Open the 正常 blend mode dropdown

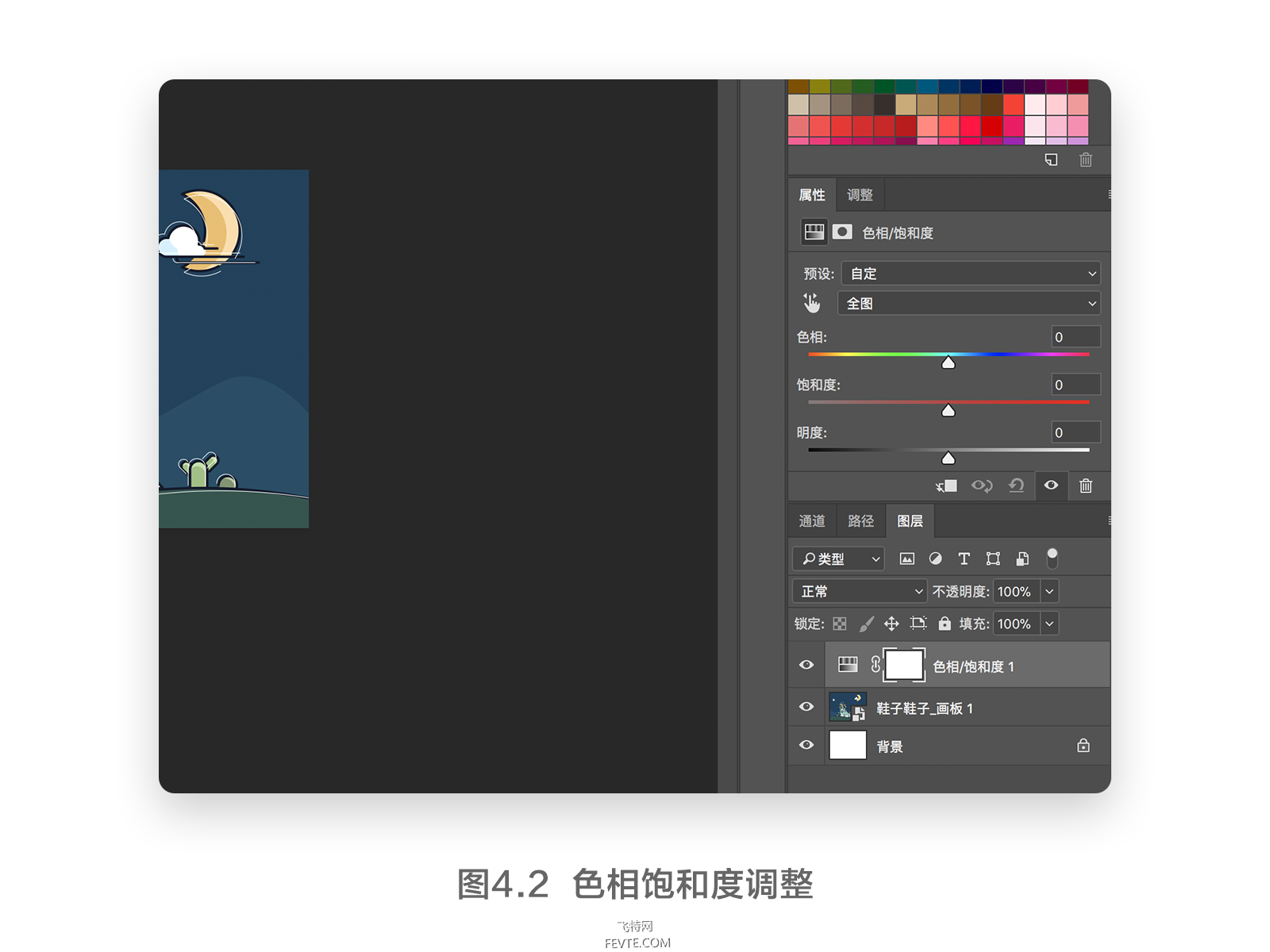point(860,591)
